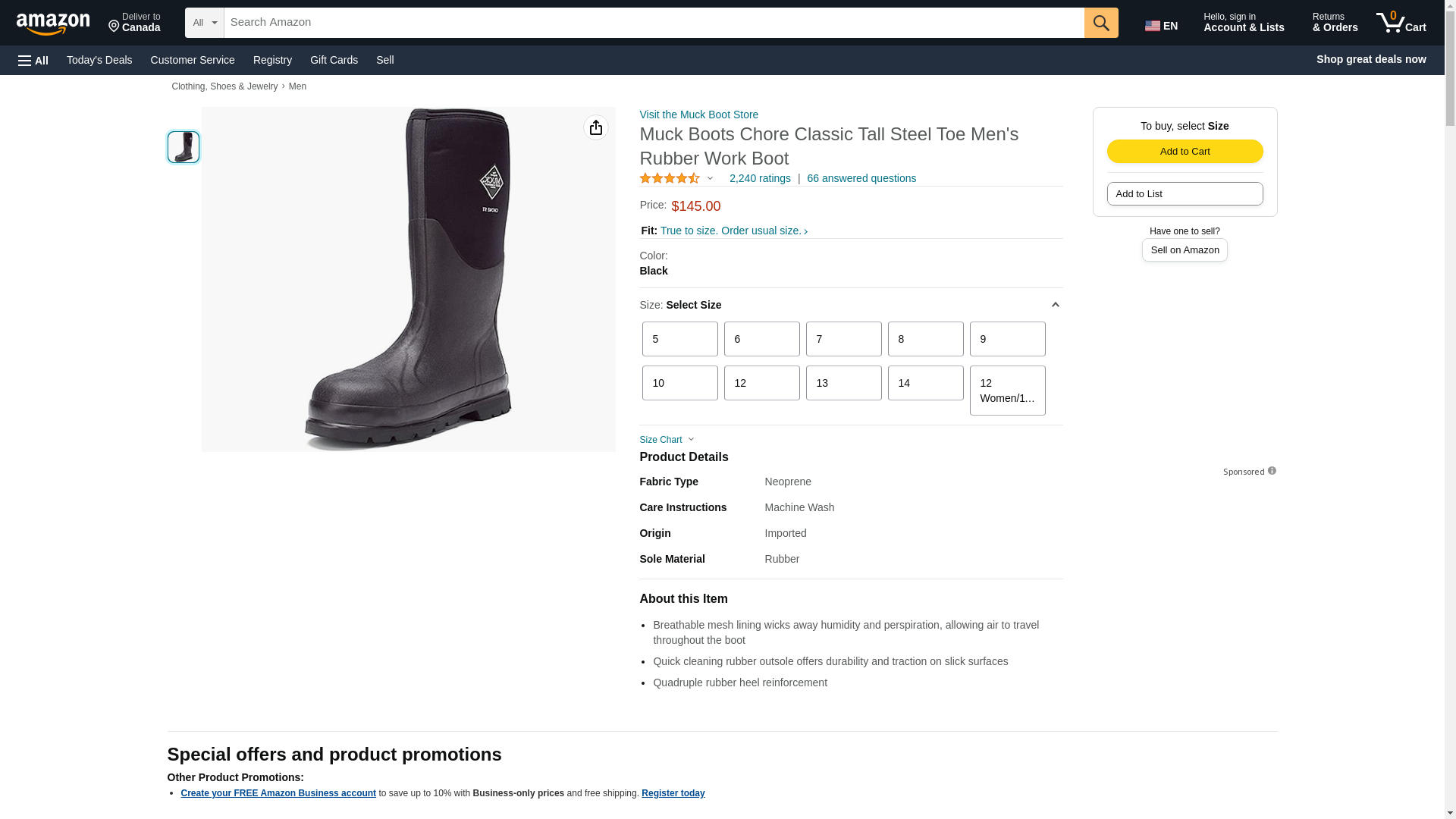
Task: Click the search magnifying glass button
Action: point(1100,23)
